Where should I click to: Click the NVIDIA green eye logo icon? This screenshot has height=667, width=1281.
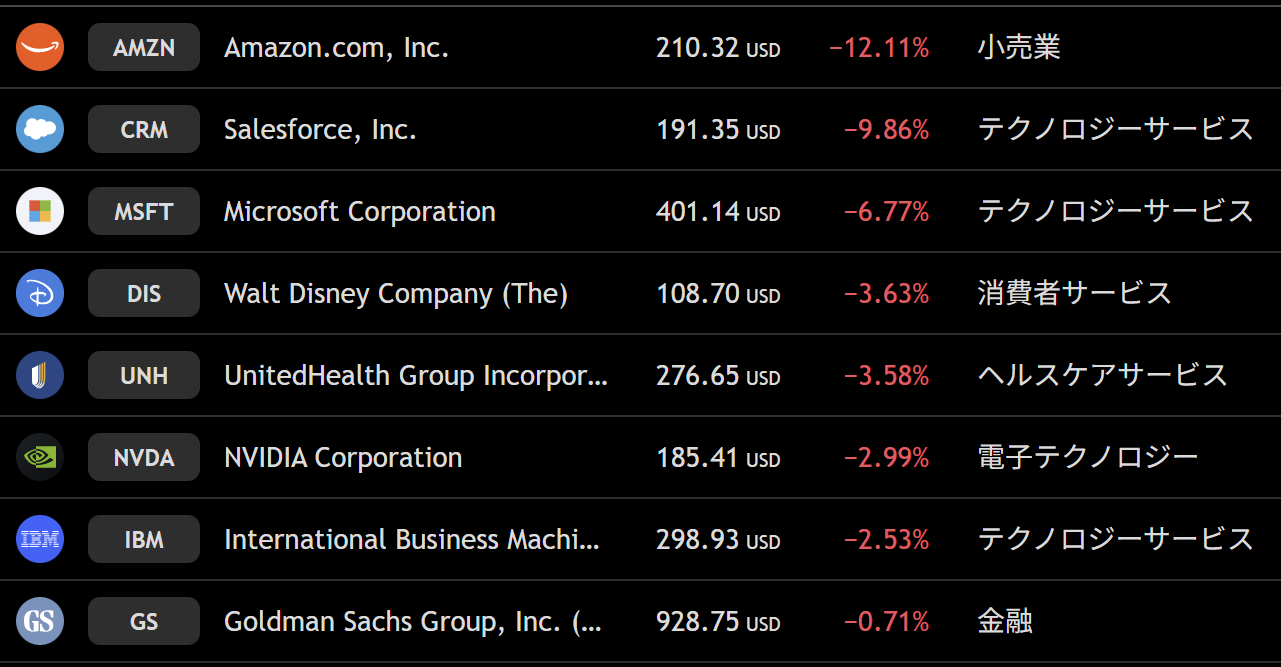pyautogui.click(x=40, y=457)
